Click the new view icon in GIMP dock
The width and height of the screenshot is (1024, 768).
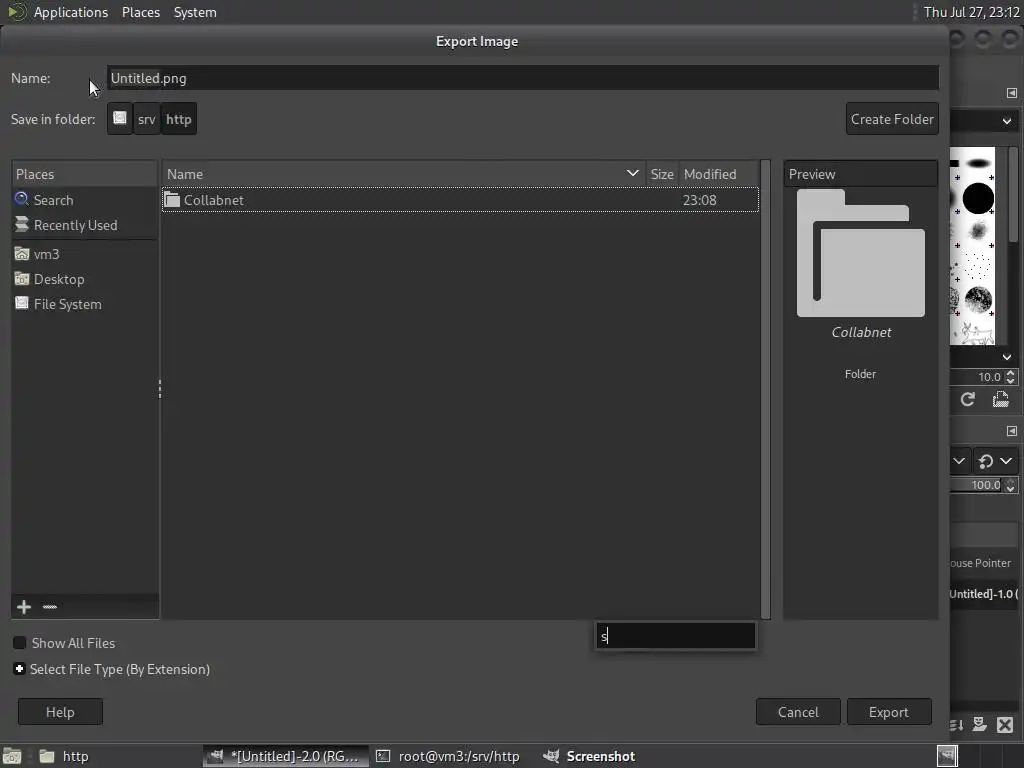(x=980, y=725)
